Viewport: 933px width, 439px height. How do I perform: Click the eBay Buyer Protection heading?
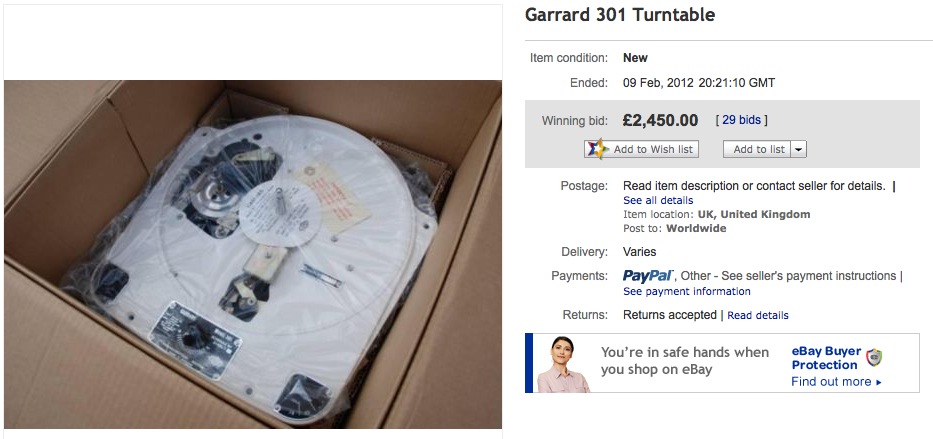[x=826, y=358]
